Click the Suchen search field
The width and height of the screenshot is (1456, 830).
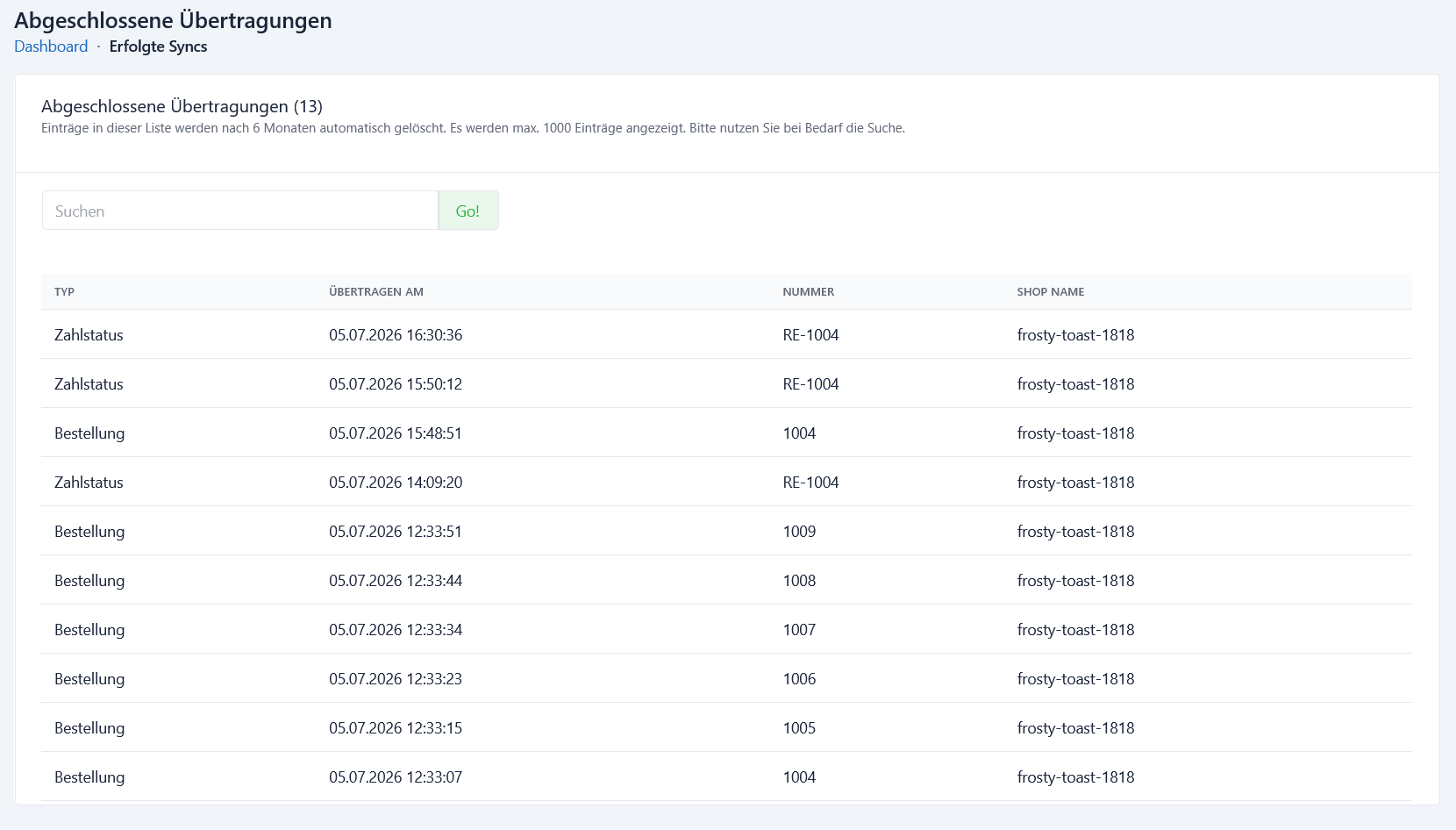(x=240, y=211)
